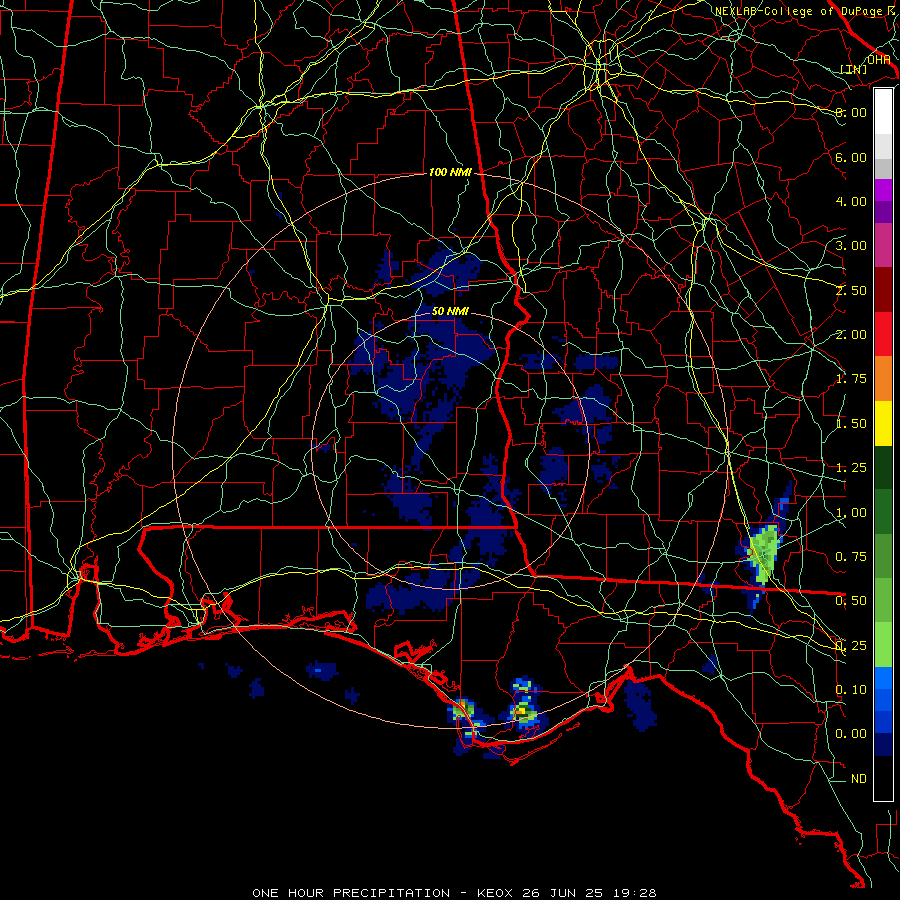This screenshot has height=900, width=900.
Task: Pick the yellow 1.50 legend swatch
Action: click(x=883, y=423)
